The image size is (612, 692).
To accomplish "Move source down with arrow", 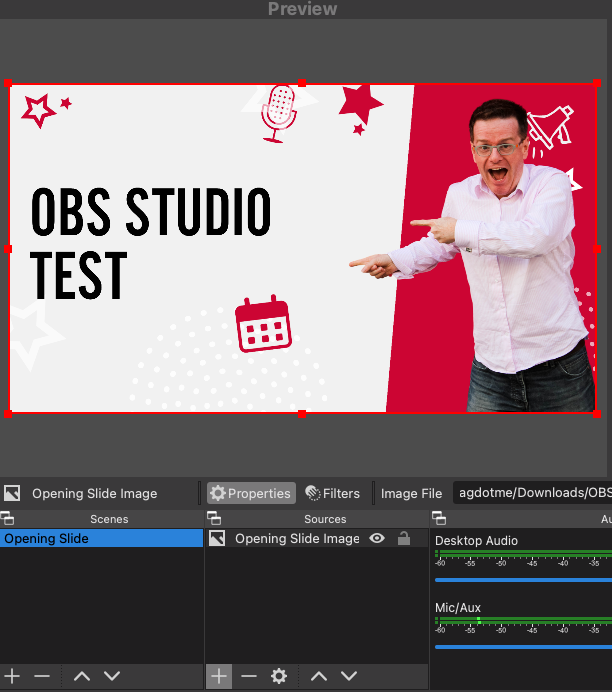I will (349, 676).
